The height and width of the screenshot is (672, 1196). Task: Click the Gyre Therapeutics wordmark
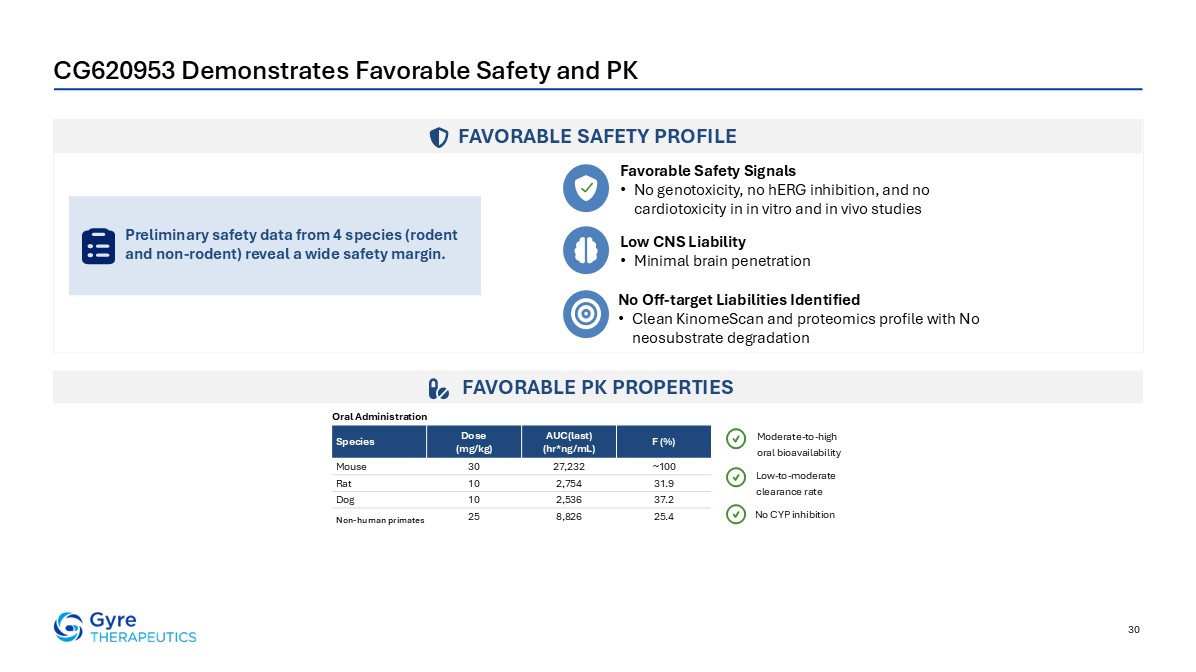[x=143, y=628]
